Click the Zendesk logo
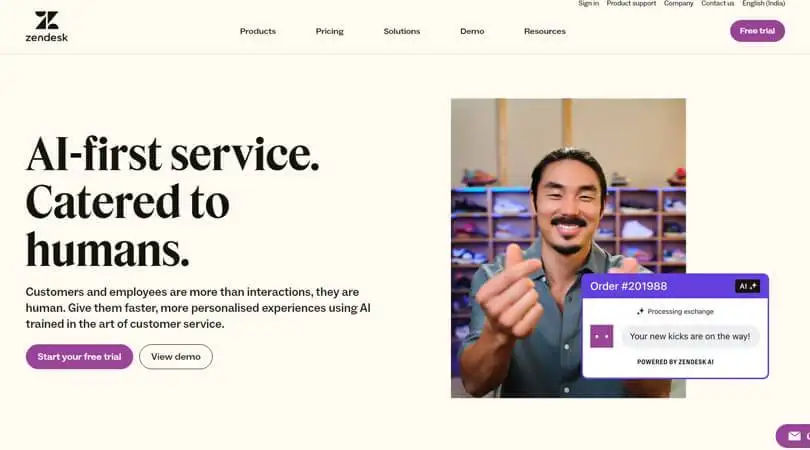The height and width of the screenshot is (450, 810). pos(46,26)
